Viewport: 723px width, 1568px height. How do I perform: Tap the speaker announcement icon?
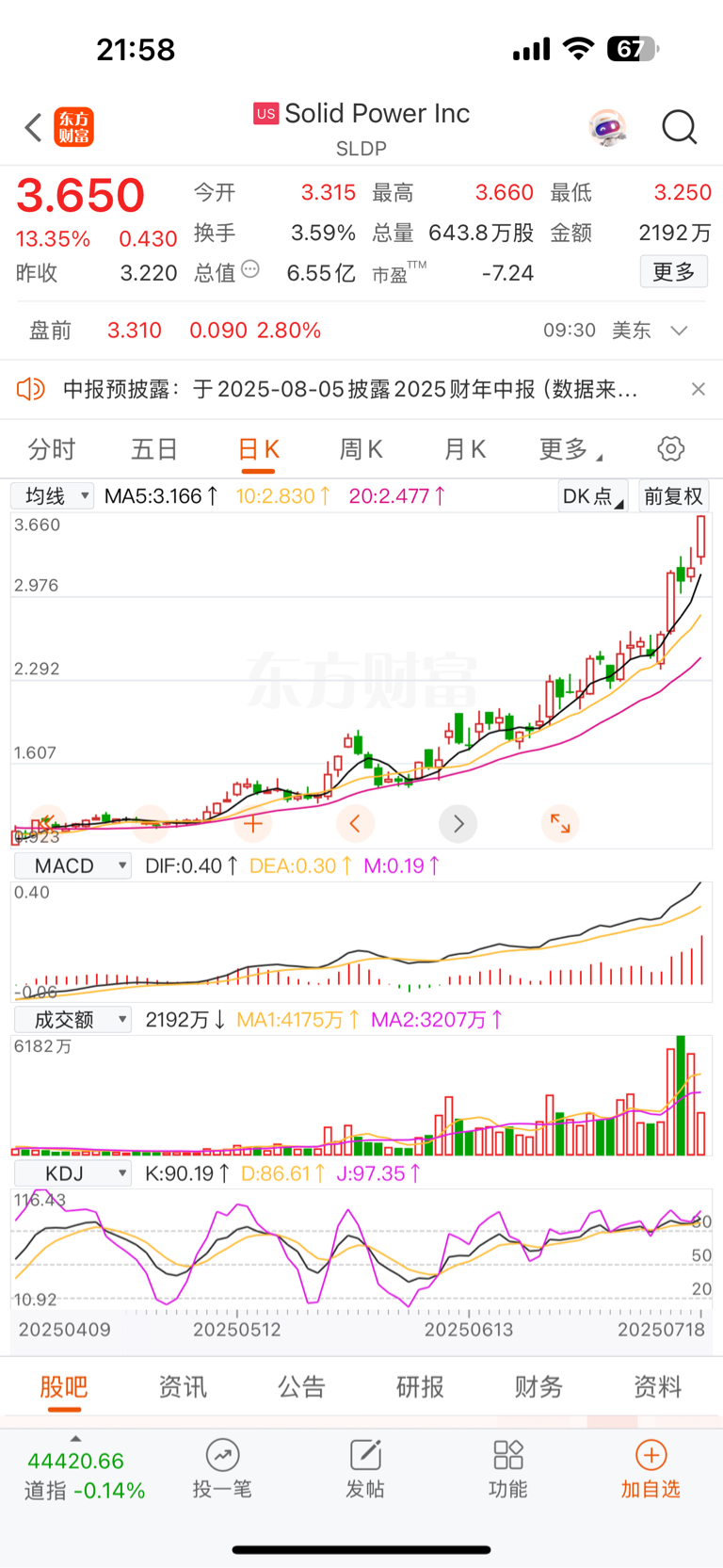(x=31, y=389)
